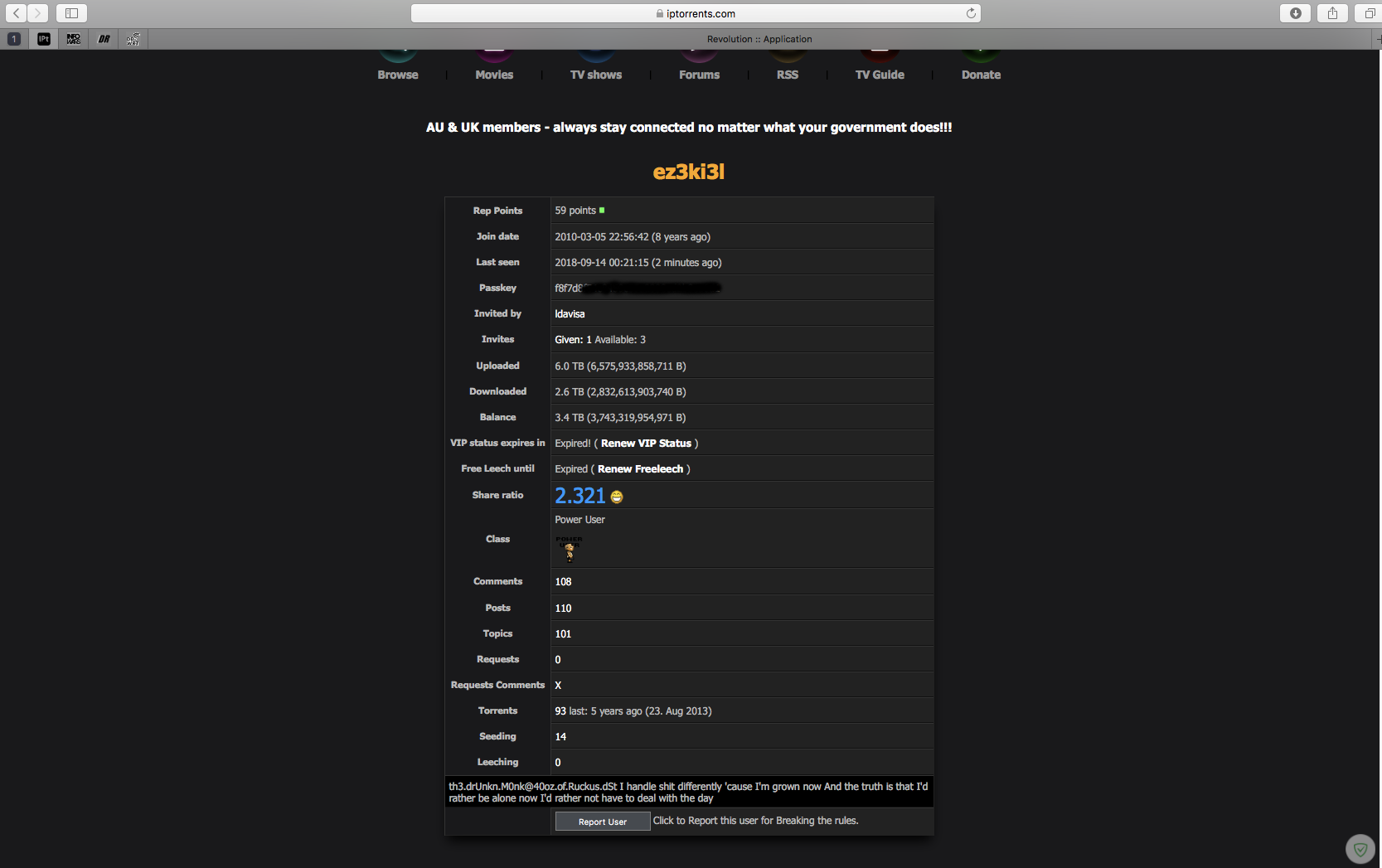Click the Report User button

pyautogui.click(x=603, y=822)
